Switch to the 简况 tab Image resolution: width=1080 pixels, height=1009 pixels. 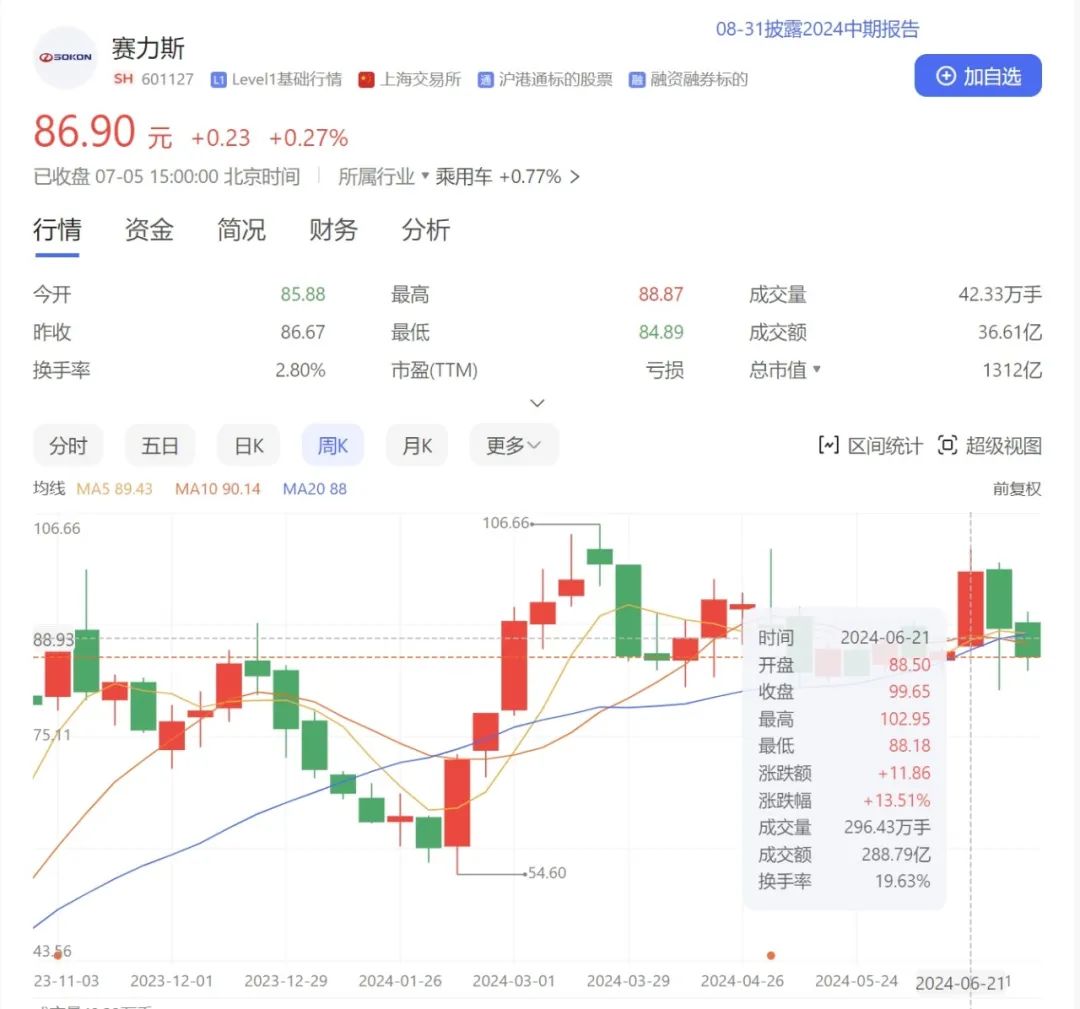[241, 230]
